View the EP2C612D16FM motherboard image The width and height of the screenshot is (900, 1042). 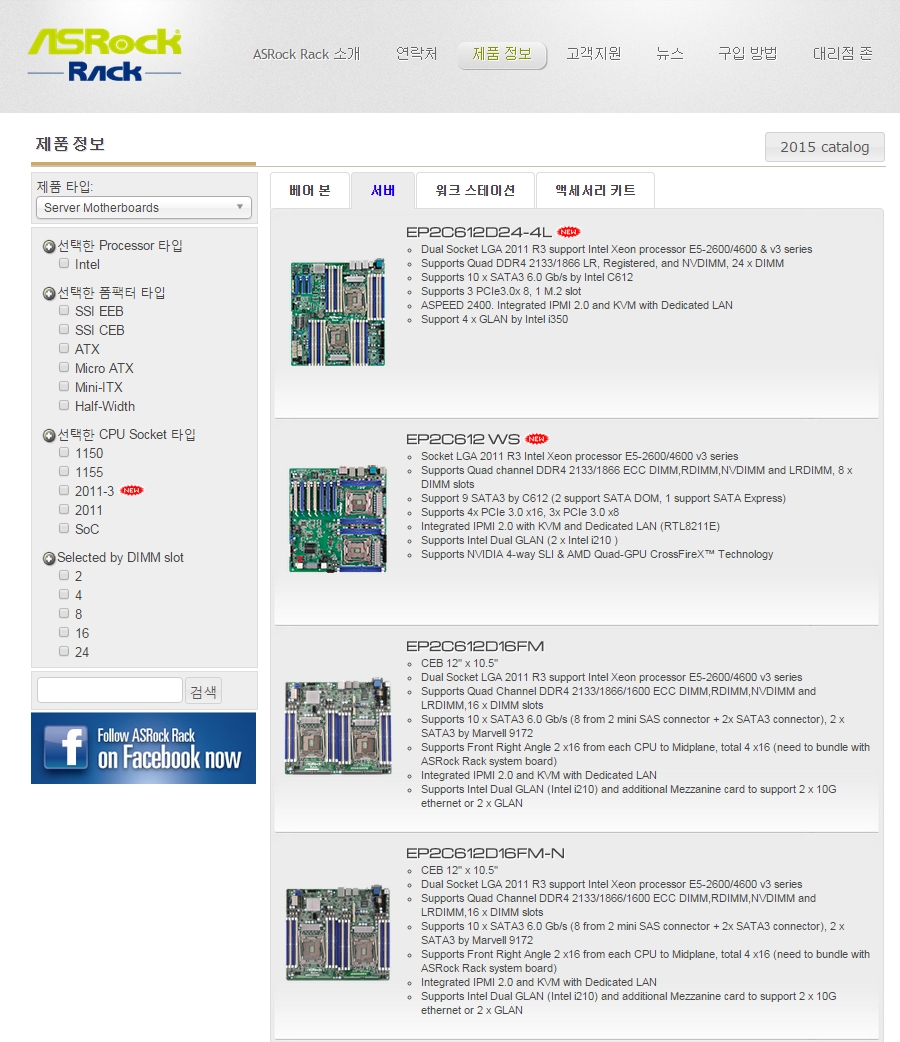pos(338,726)
